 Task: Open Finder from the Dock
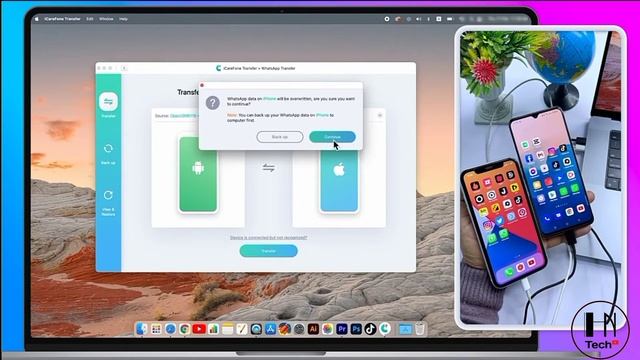[x=142, y=329]
